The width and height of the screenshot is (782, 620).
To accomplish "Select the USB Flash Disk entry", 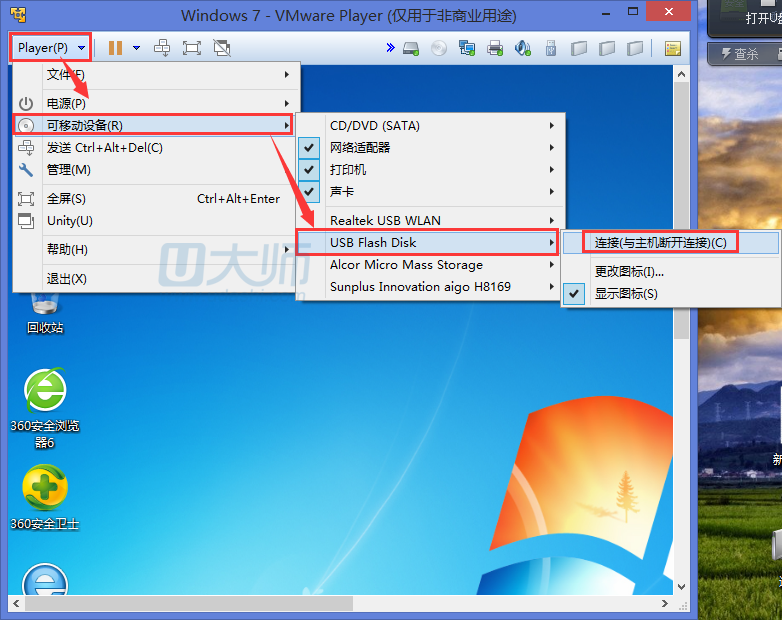I will (x=427, y=242).
